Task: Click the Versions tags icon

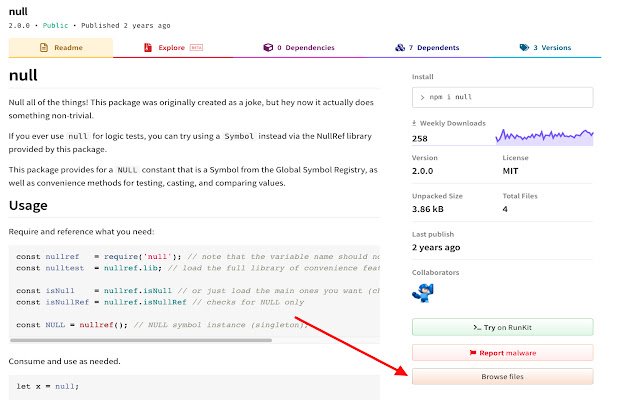Action: 524,48
